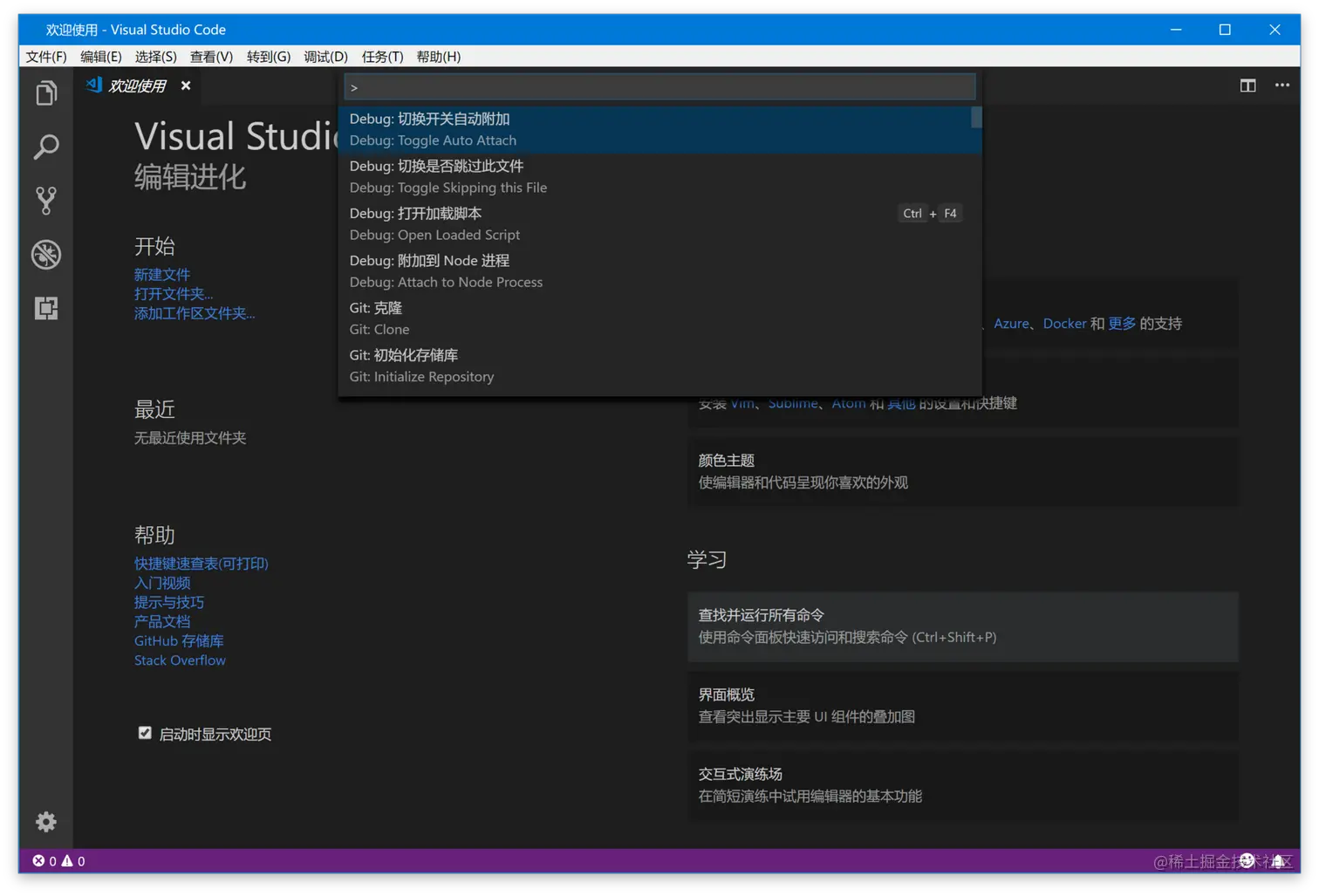The image size is (1319, 896).
Task: Open the 编辑(E) menu
Action: pos(101,57)
